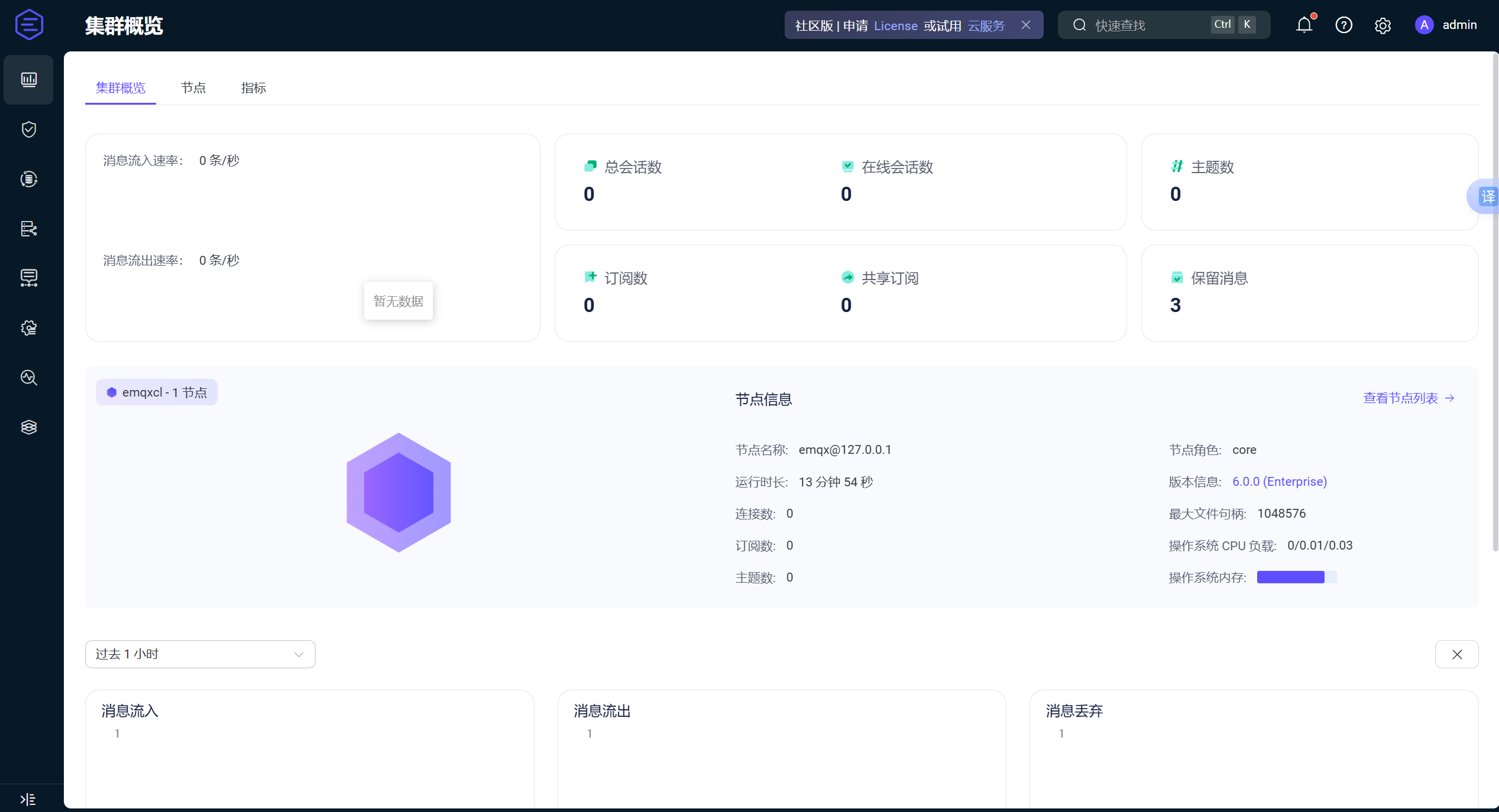1499x812 pixels.
Task: Open the help question mark icon
Action: [x=1343, y=25]
